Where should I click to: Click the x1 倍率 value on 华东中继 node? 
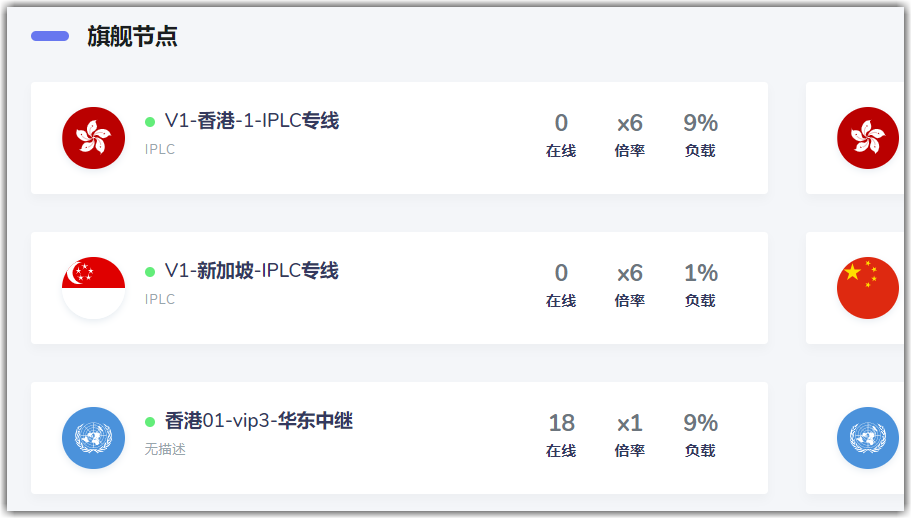(x=630, y=423)
